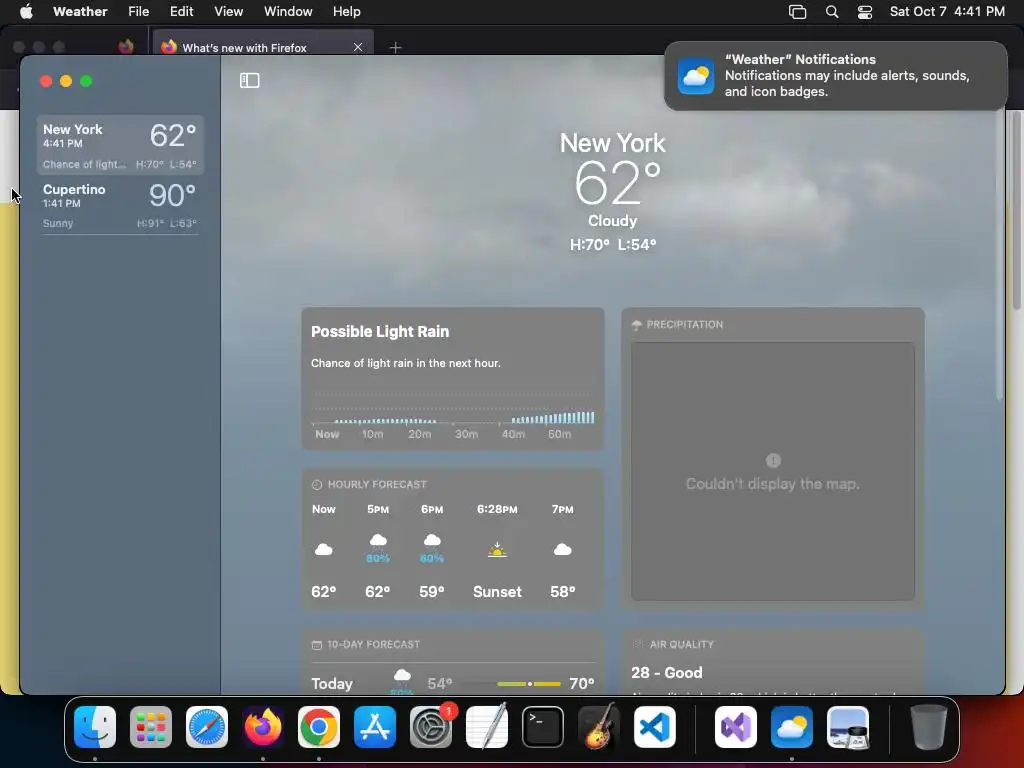The height and width of the screenshot is (768, 1024).
Task: Click the 28 - Good air quality value
Action: 667,673
